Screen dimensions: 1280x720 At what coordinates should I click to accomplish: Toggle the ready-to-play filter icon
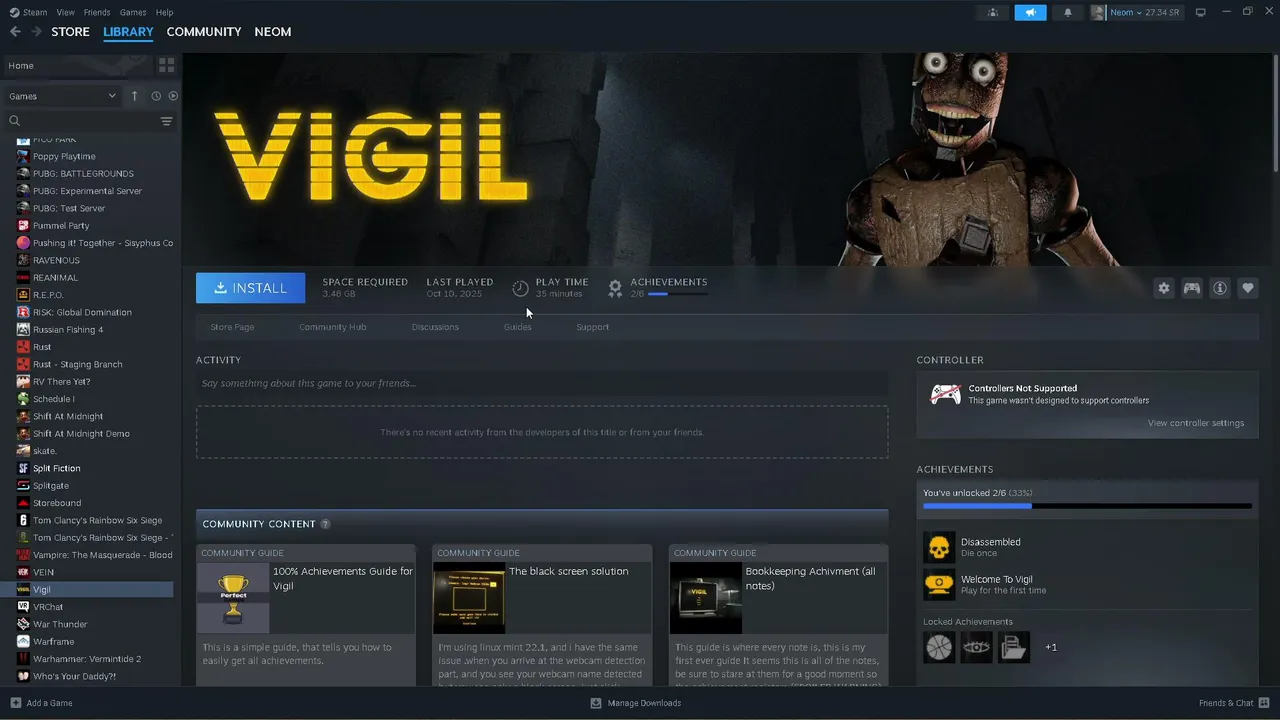point(173,96)
